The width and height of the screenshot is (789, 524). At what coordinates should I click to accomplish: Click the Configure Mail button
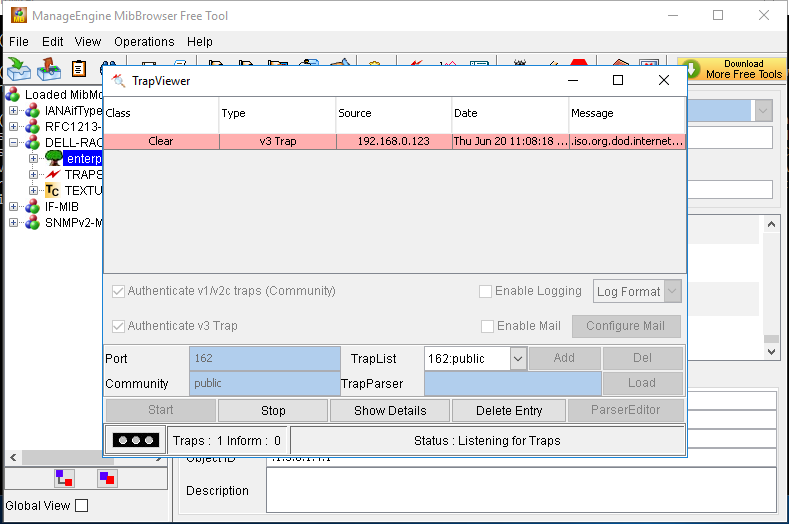(626, 326)
